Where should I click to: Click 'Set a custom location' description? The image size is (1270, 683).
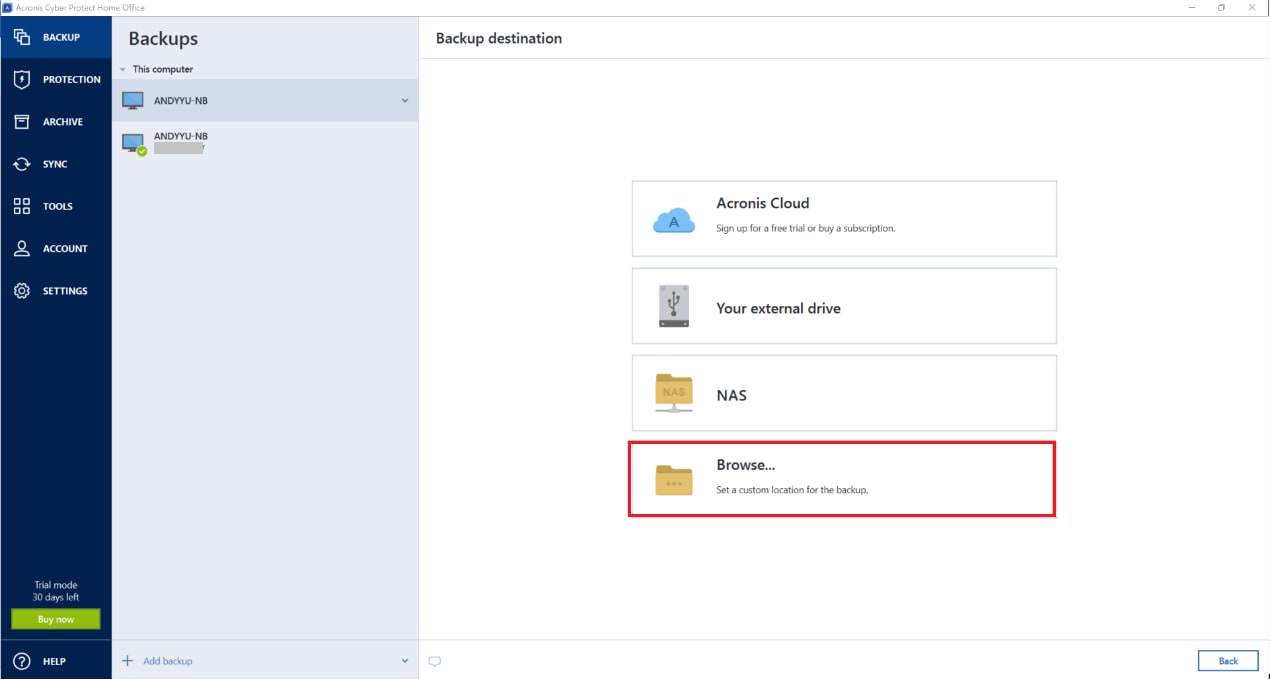coord(792,490)
